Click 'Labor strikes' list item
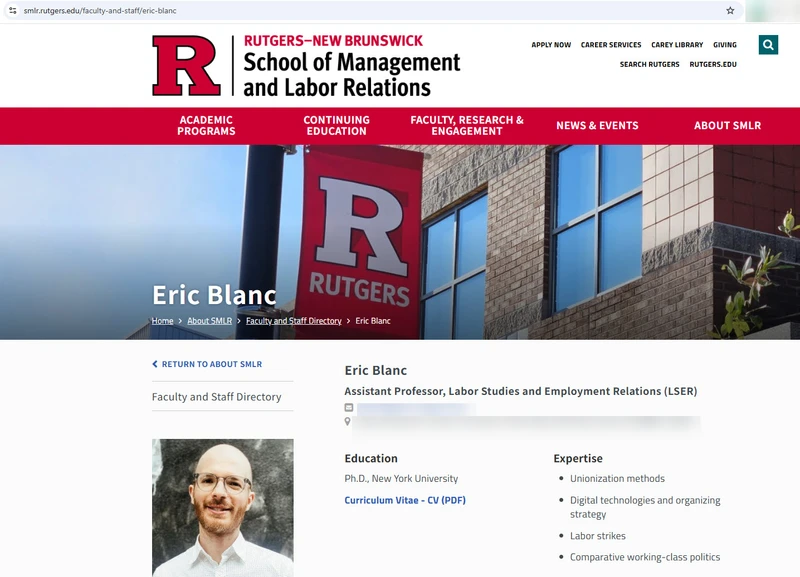This screenshot has height=577, width=800. pos(597,536)
